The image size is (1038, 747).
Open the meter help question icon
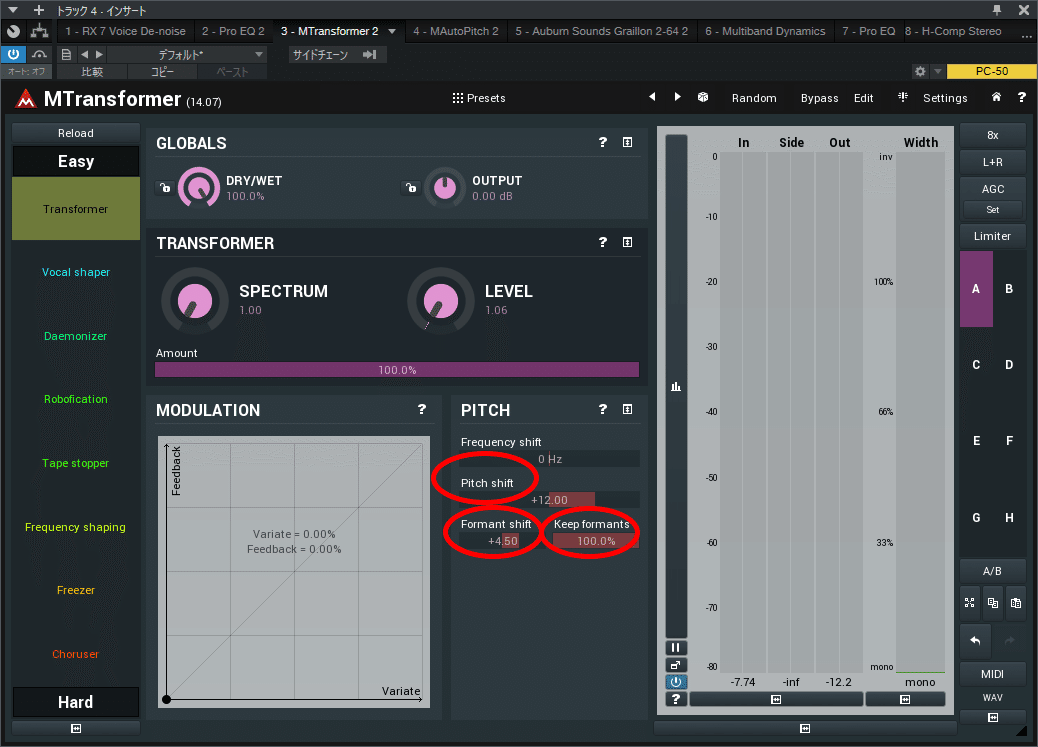676,699
